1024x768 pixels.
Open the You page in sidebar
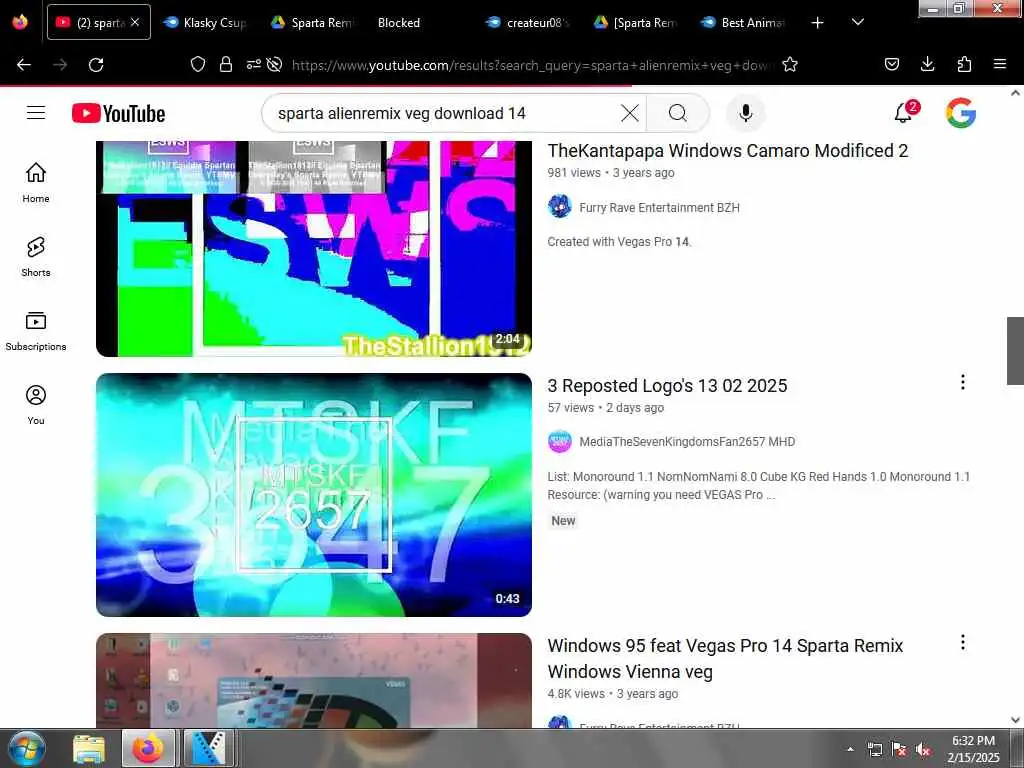click(x=36, y=405)
